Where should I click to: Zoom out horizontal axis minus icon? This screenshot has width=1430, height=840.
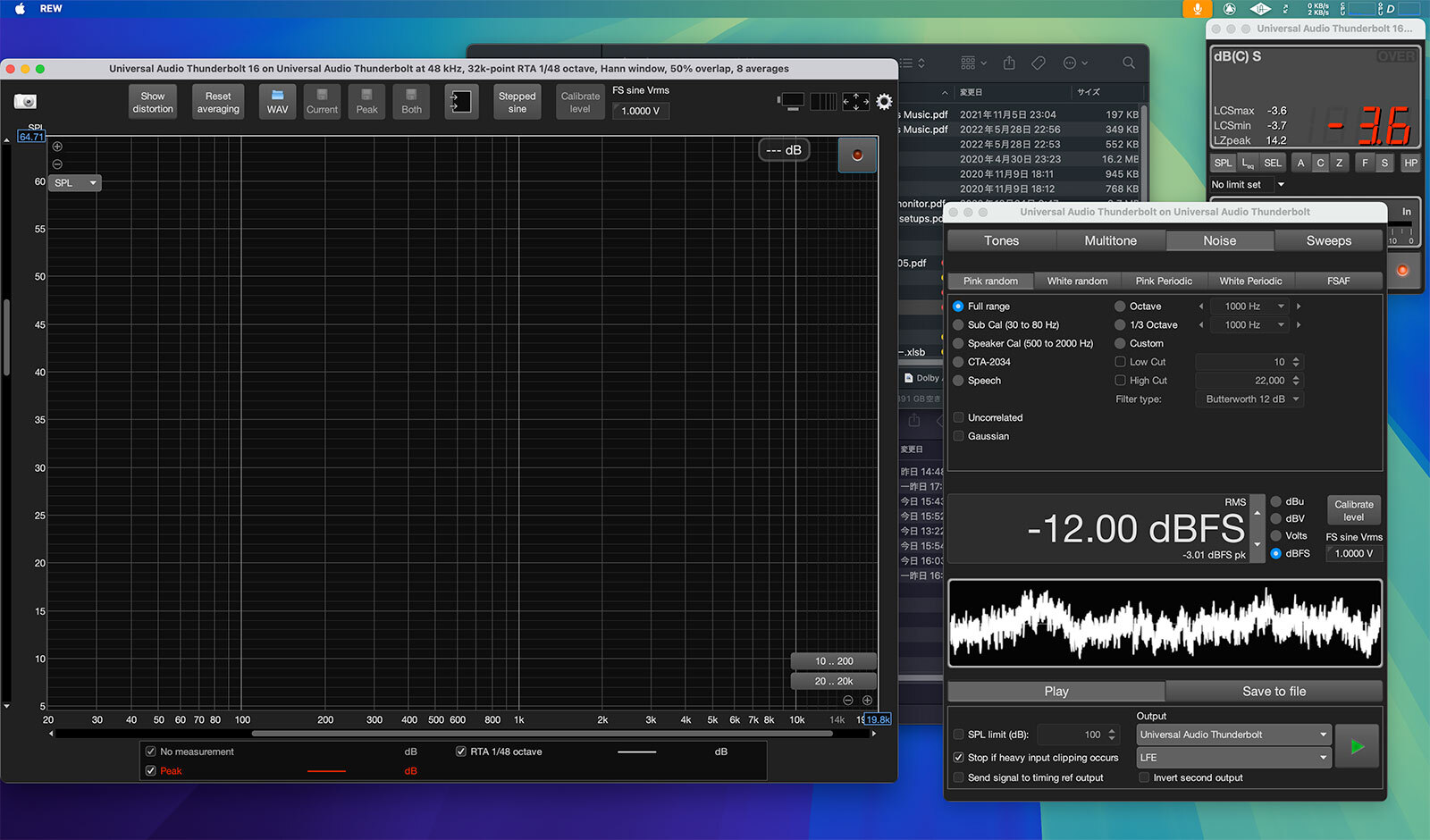coord(848,701)
